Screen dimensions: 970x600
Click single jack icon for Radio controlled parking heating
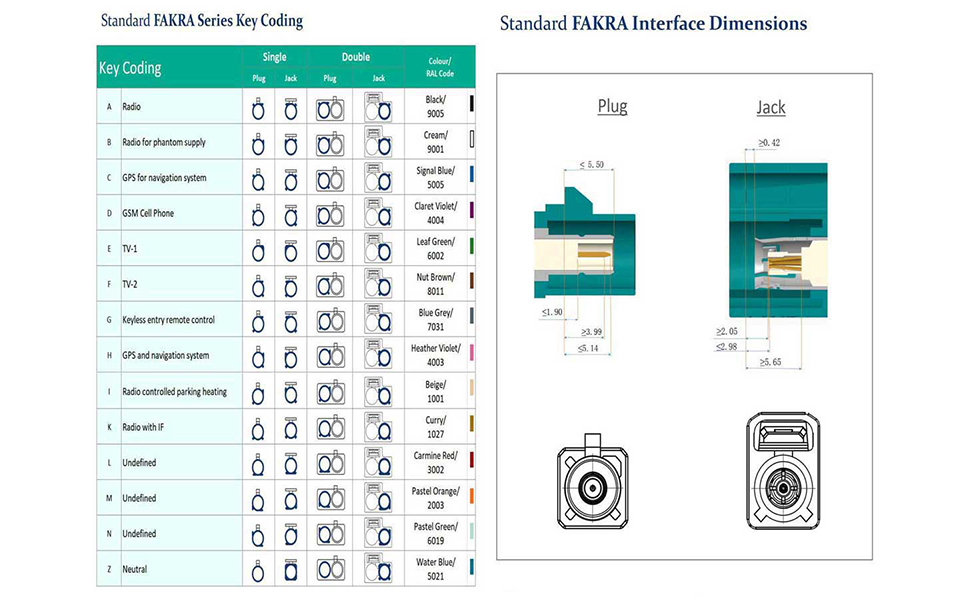(x=291, y=393)
